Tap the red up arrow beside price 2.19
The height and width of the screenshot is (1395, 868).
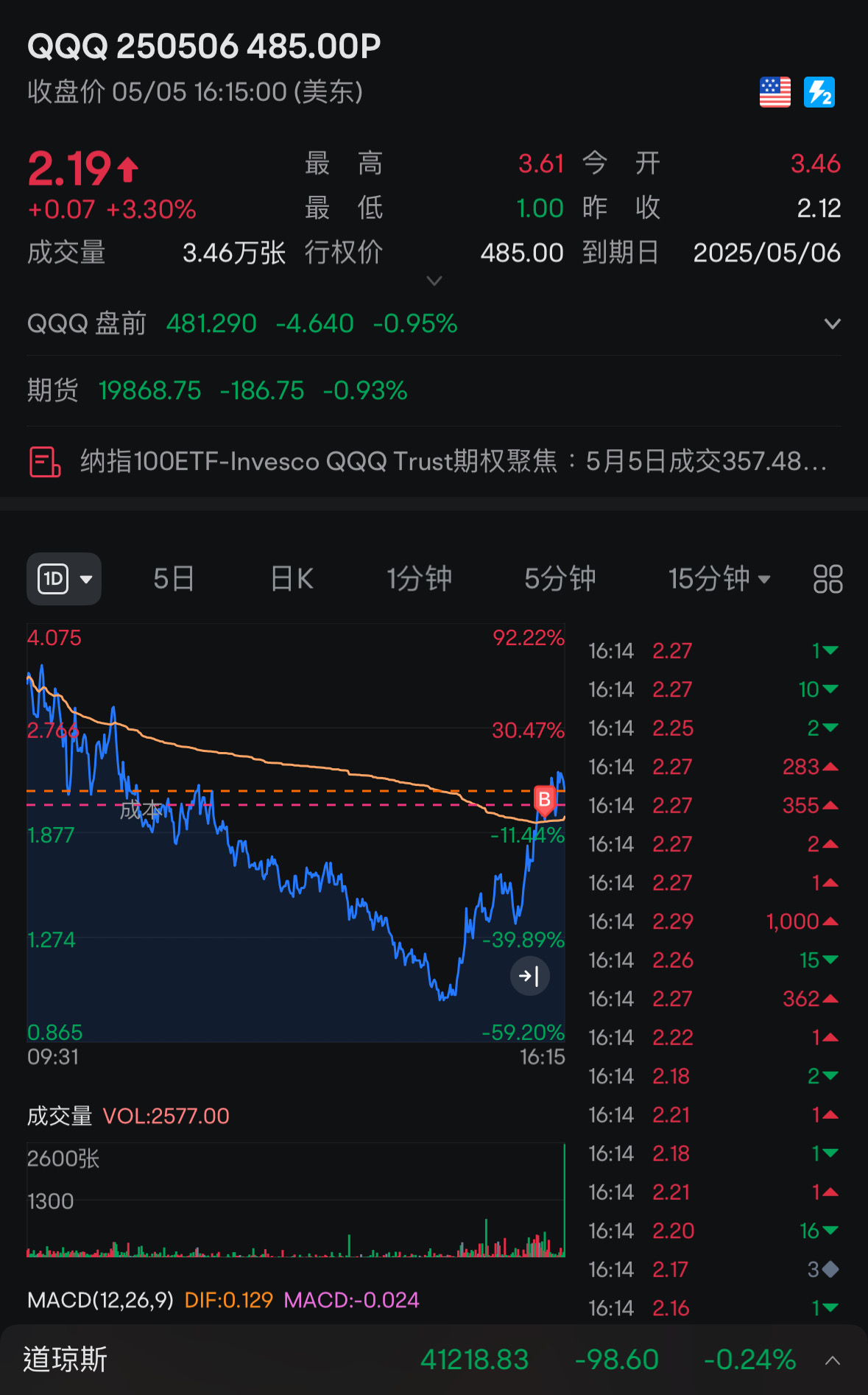tap(128, 169)
